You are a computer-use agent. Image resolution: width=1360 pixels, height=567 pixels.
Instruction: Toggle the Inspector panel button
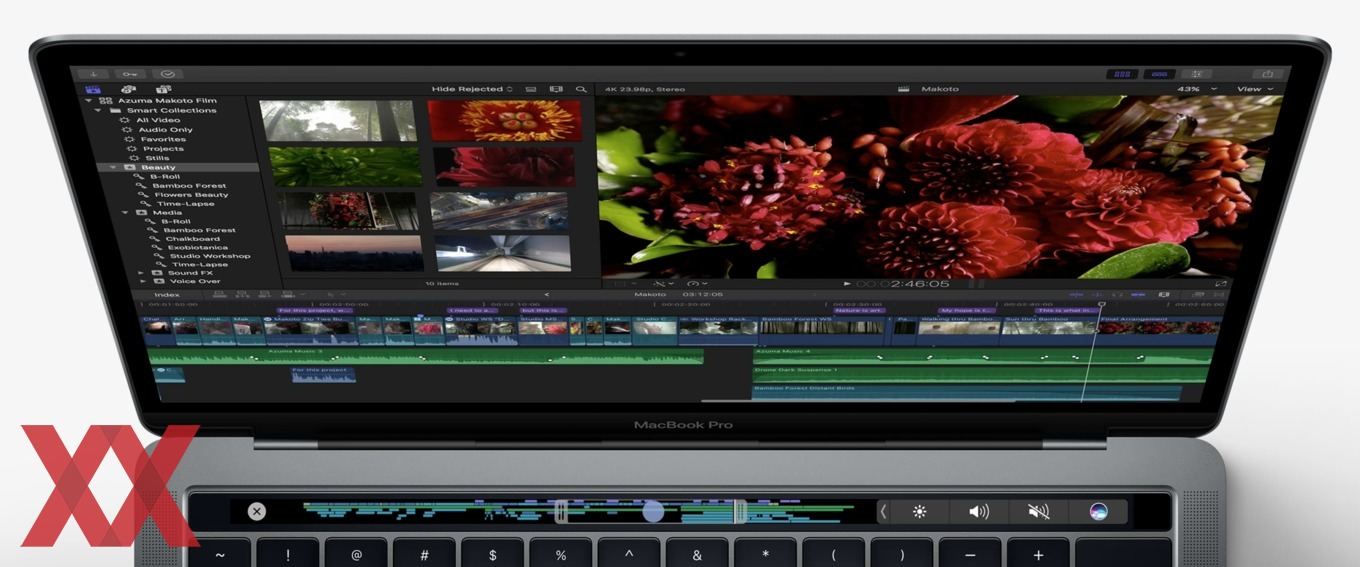1196,74
